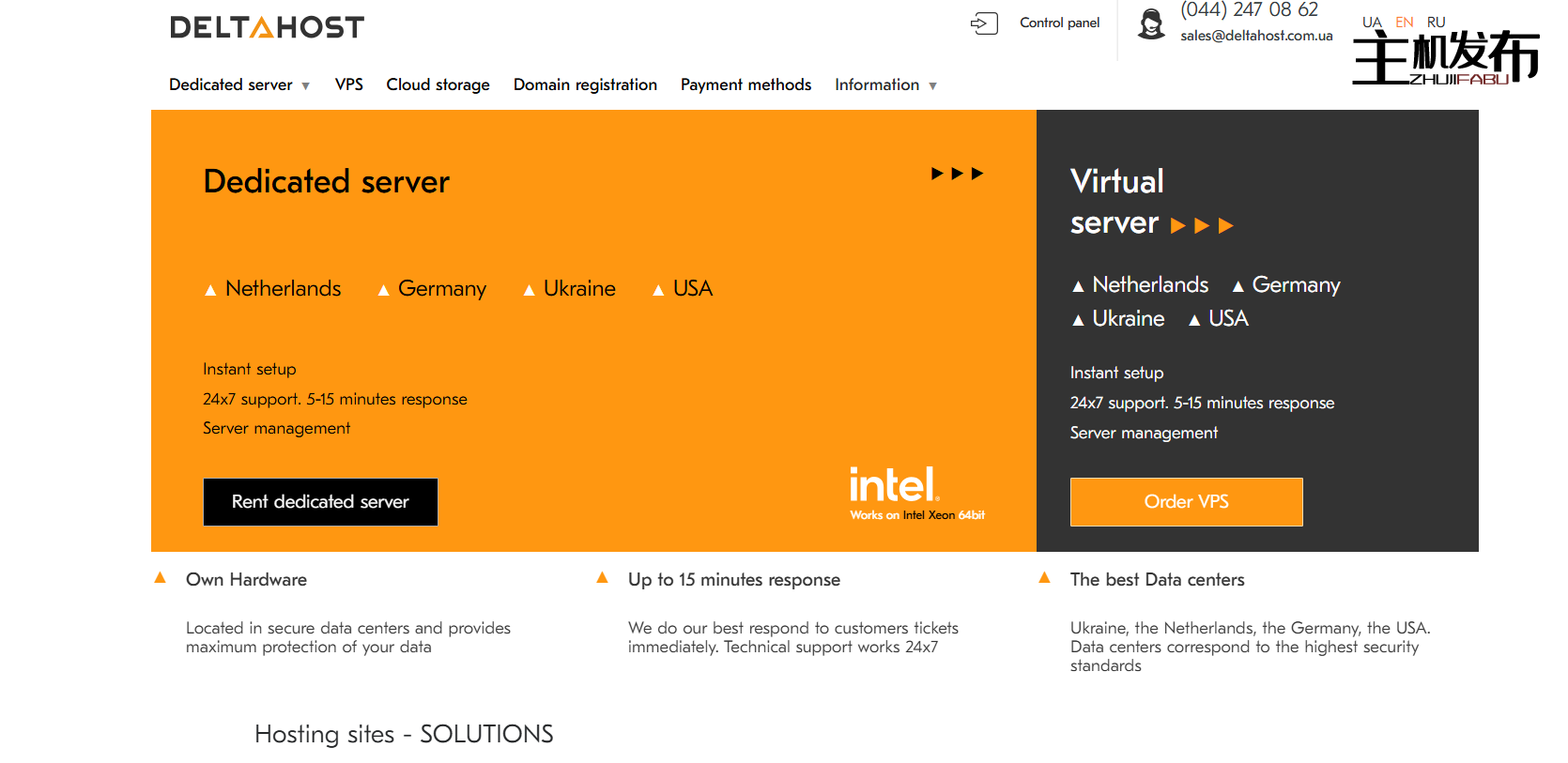Switch the site language to RU
1568x763 pixels.
pos(1436,22)
